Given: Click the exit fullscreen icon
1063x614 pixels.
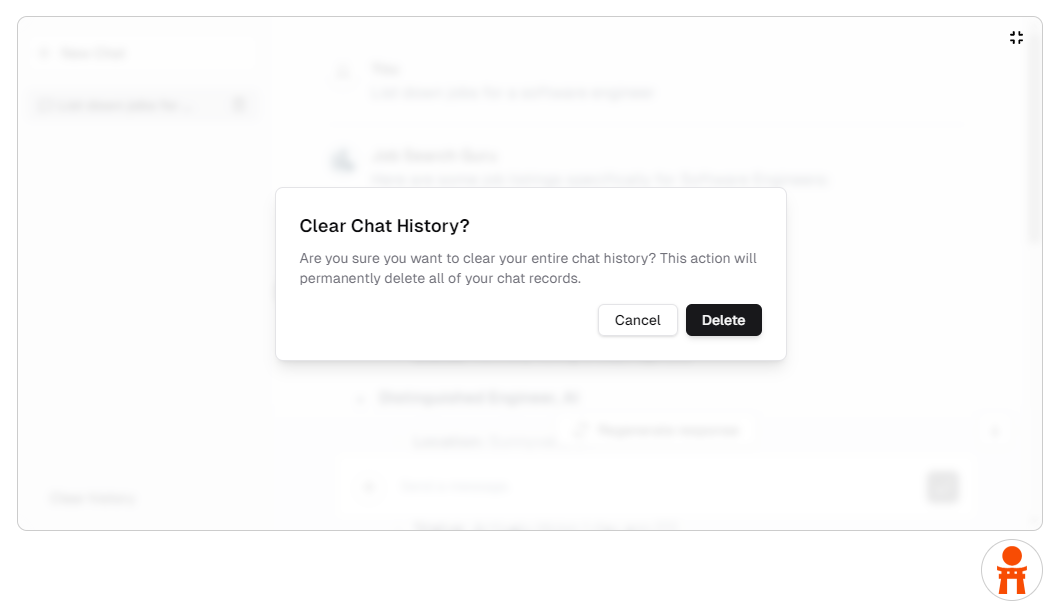Looking at the screenshot, I should [x=1016, y=38].
